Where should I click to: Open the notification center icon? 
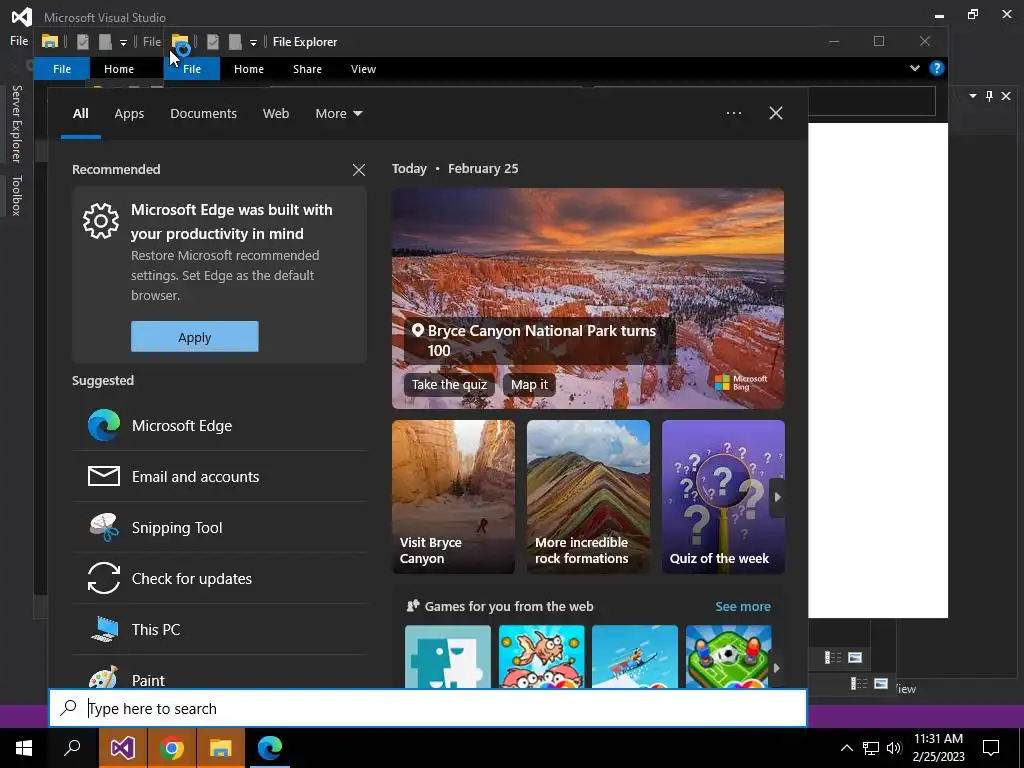coord(991,748)
